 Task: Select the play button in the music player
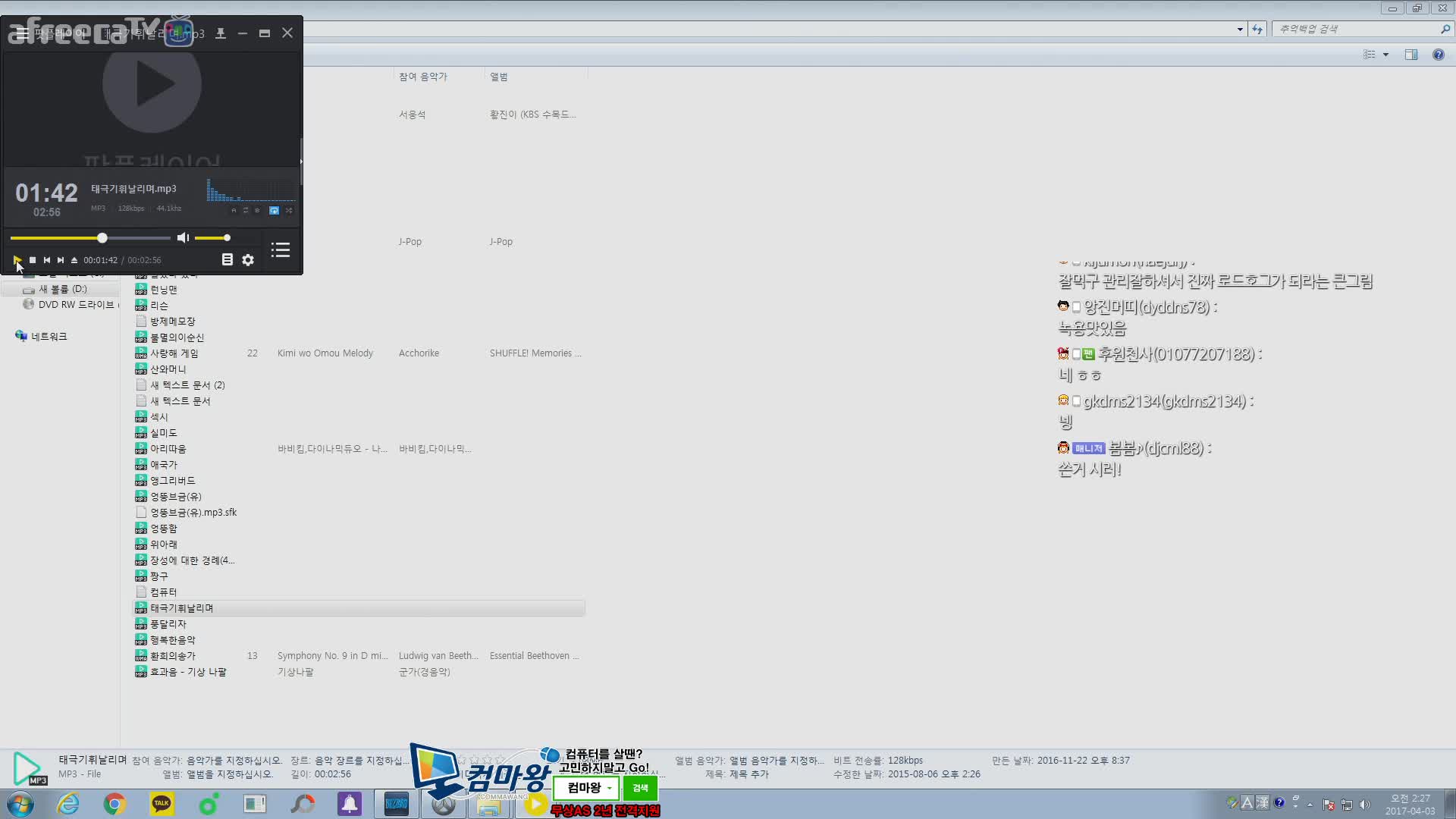pos(17,260)
